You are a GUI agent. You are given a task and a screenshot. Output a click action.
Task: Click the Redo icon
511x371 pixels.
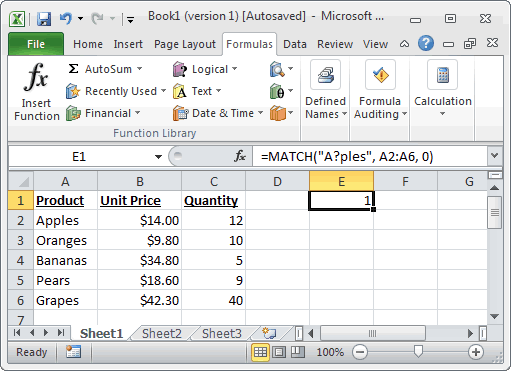pos(97,18)
